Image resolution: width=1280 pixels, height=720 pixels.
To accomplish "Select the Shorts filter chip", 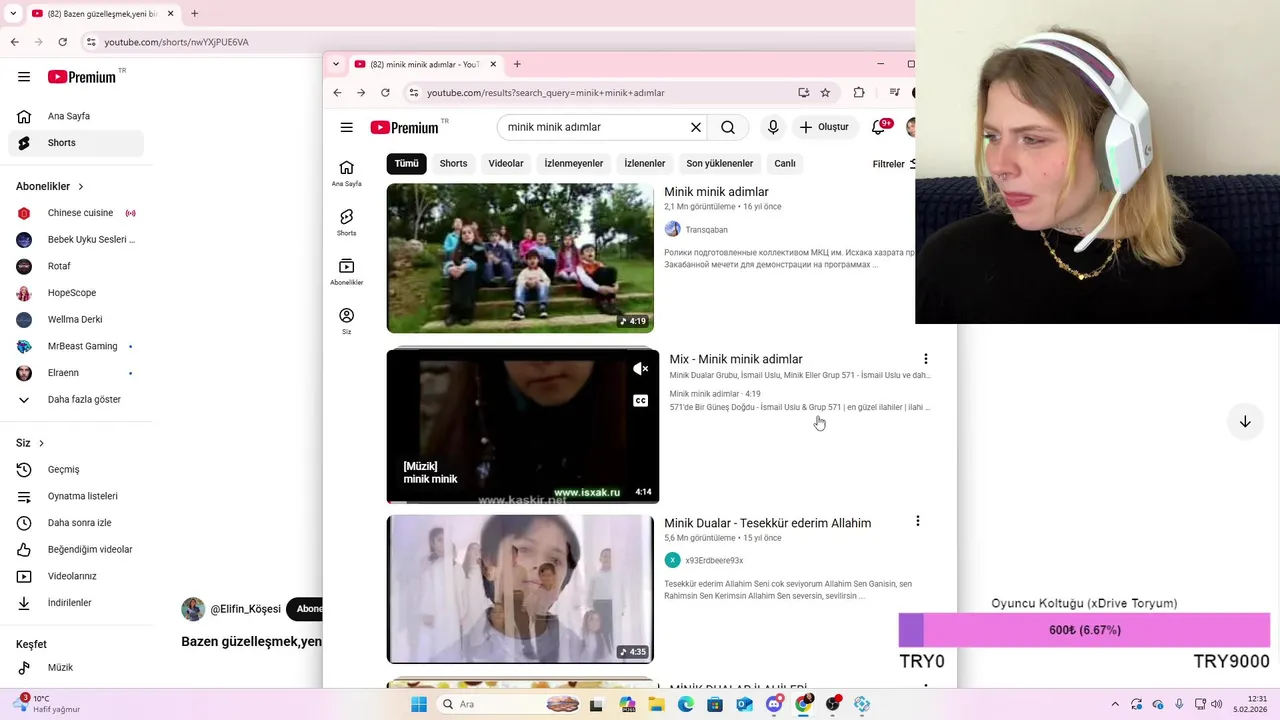I will pyautogui.click(x=453, y=163).
